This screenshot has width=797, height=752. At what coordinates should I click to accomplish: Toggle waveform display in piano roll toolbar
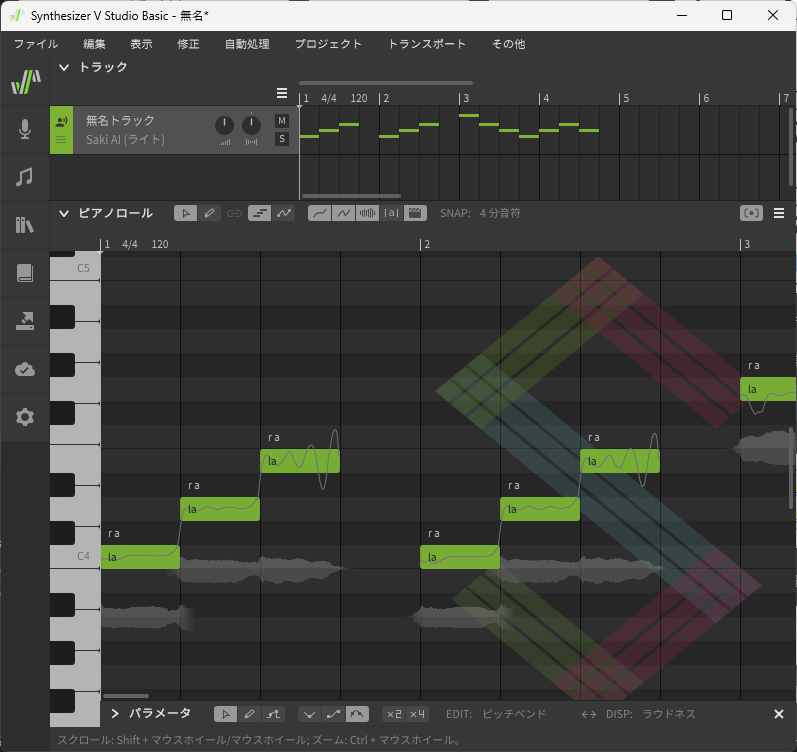(x=368, y=213)
